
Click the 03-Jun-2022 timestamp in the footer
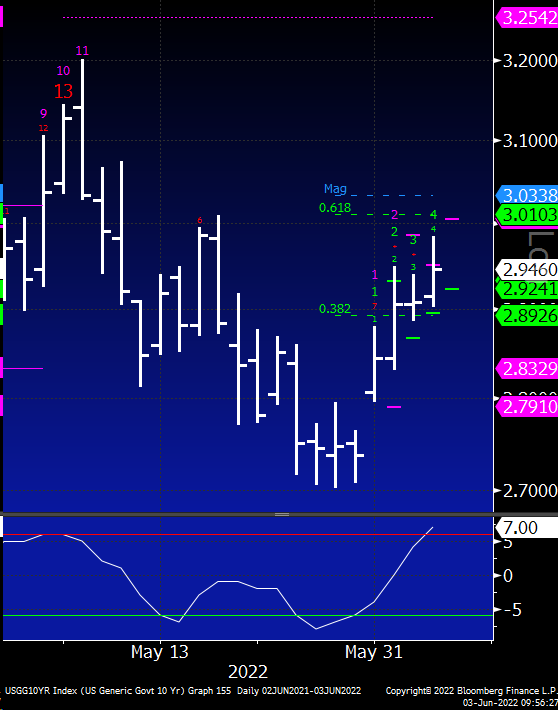[510, 701]
